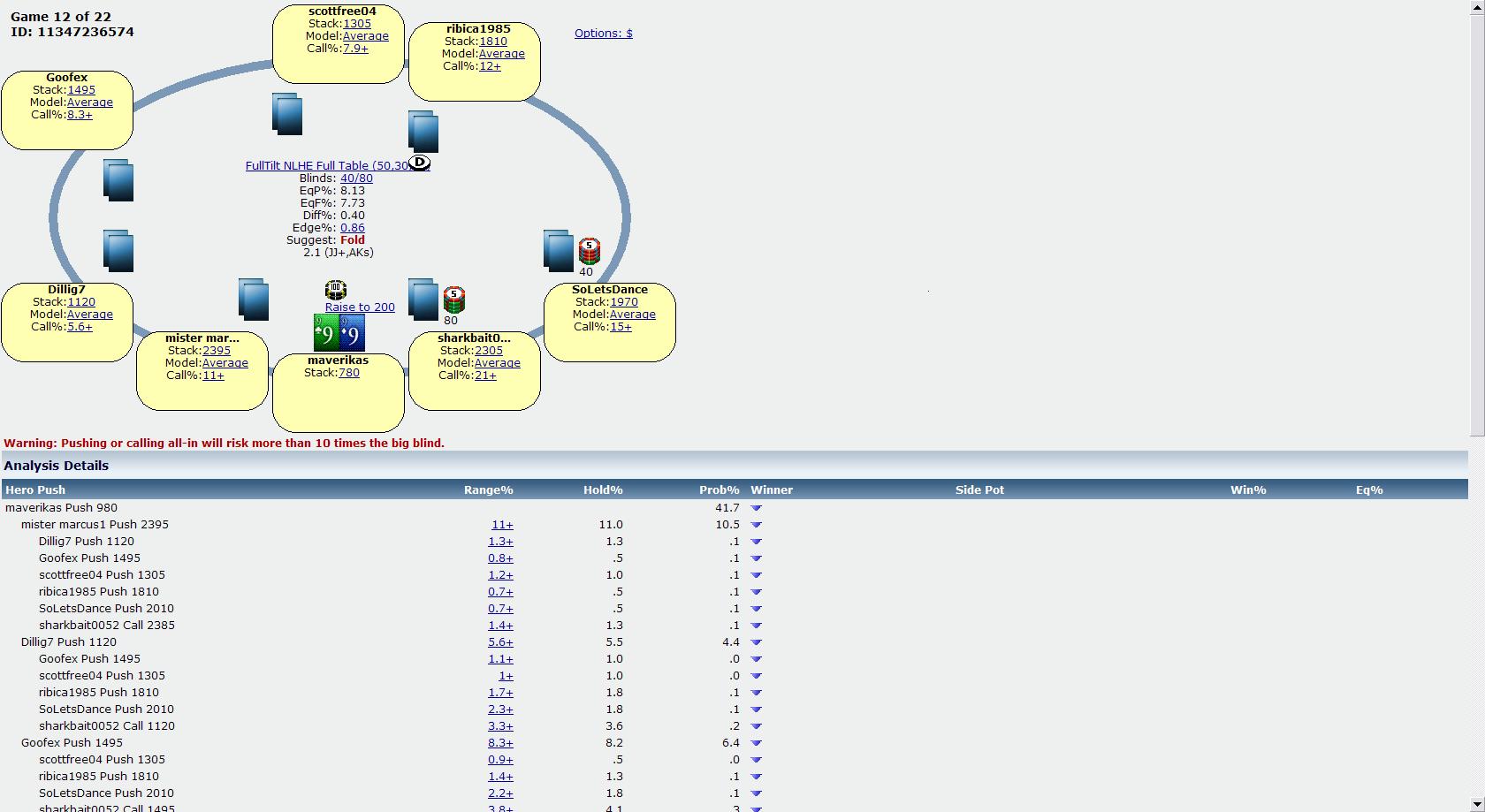This screenshot has width=1485, height=812.
Task: Click maverikas' blue nine hole card
Action: tap(352, 334)
